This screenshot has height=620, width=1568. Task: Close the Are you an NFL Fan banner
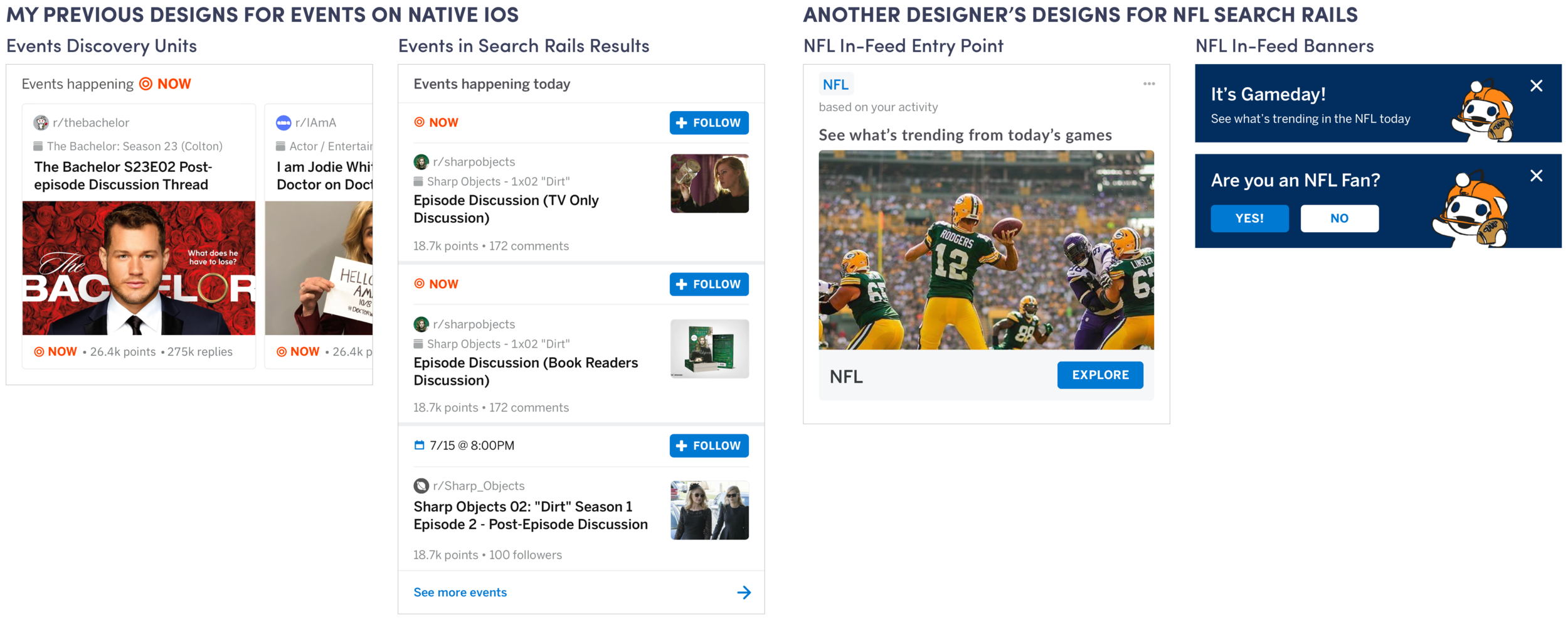(x=1536, y=176)
